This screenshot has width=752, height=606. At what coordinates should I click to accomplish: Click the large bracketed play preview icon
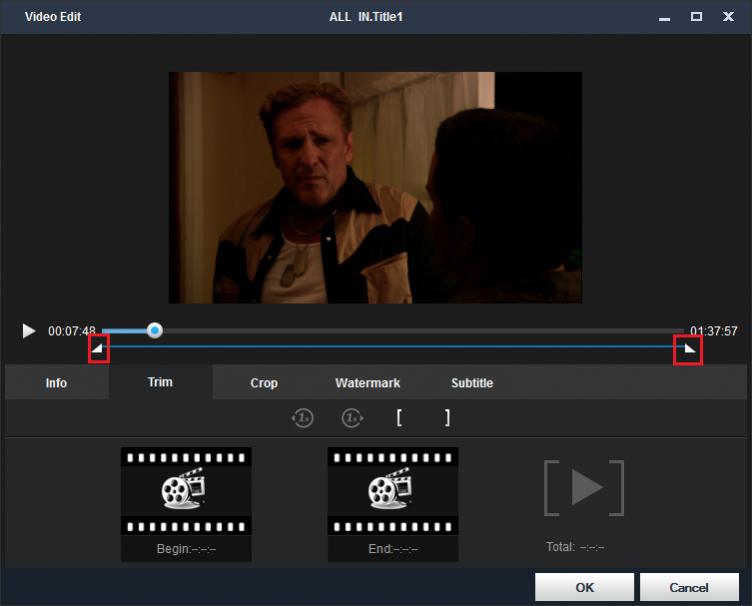[x=584, y=488]
